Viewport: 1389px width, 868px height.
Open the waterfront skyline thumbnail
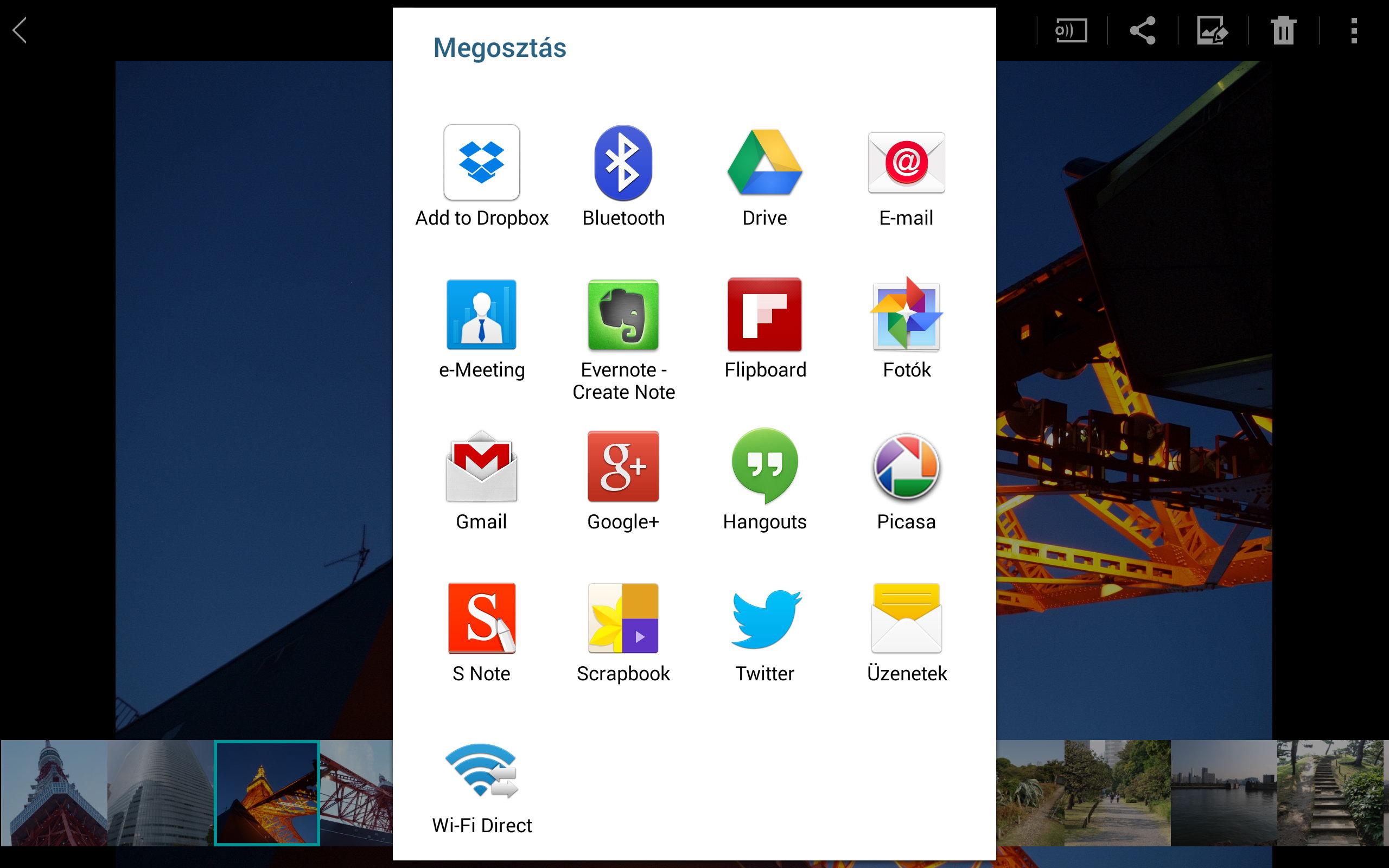pyautogui.click(x=1224, y=793)
